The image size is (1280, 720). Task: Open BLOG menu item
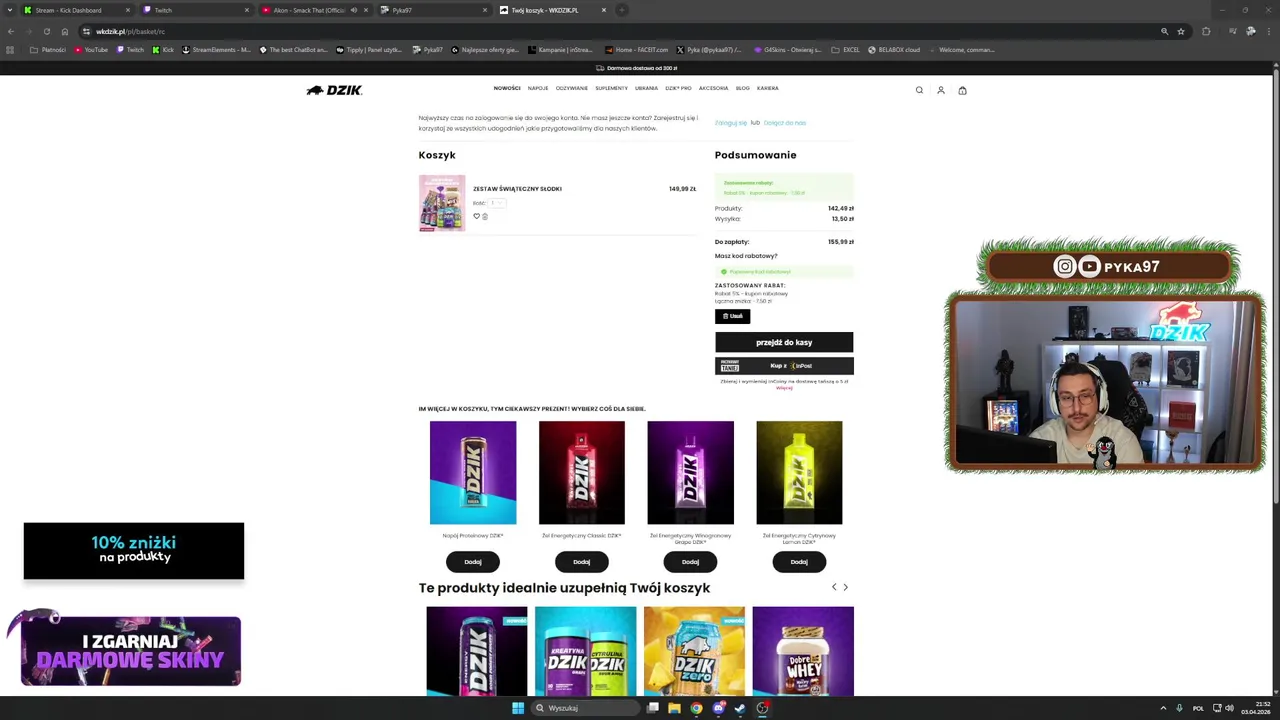pyautogui.click(x=742, y=88)
